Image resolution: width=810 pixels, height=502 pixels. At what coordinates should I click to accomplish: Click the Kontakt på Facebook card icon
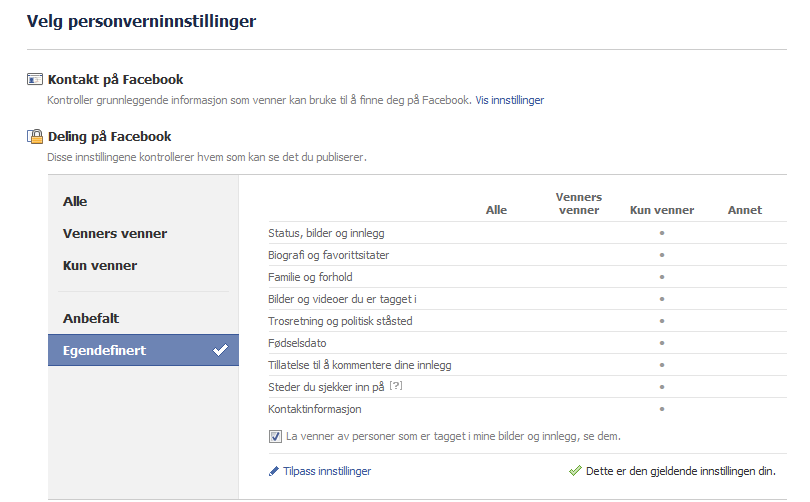35,79
